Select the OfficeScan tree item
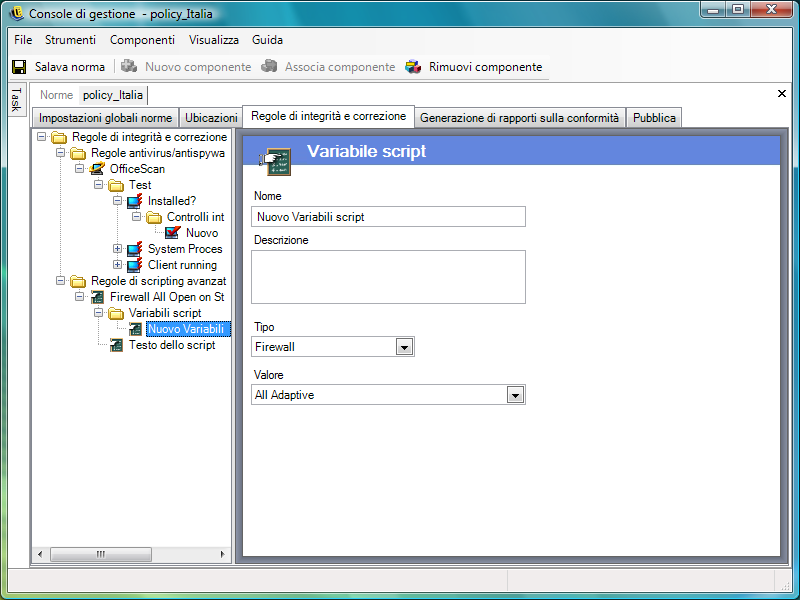This screenshot has width=800, height=600. [137, 169]
